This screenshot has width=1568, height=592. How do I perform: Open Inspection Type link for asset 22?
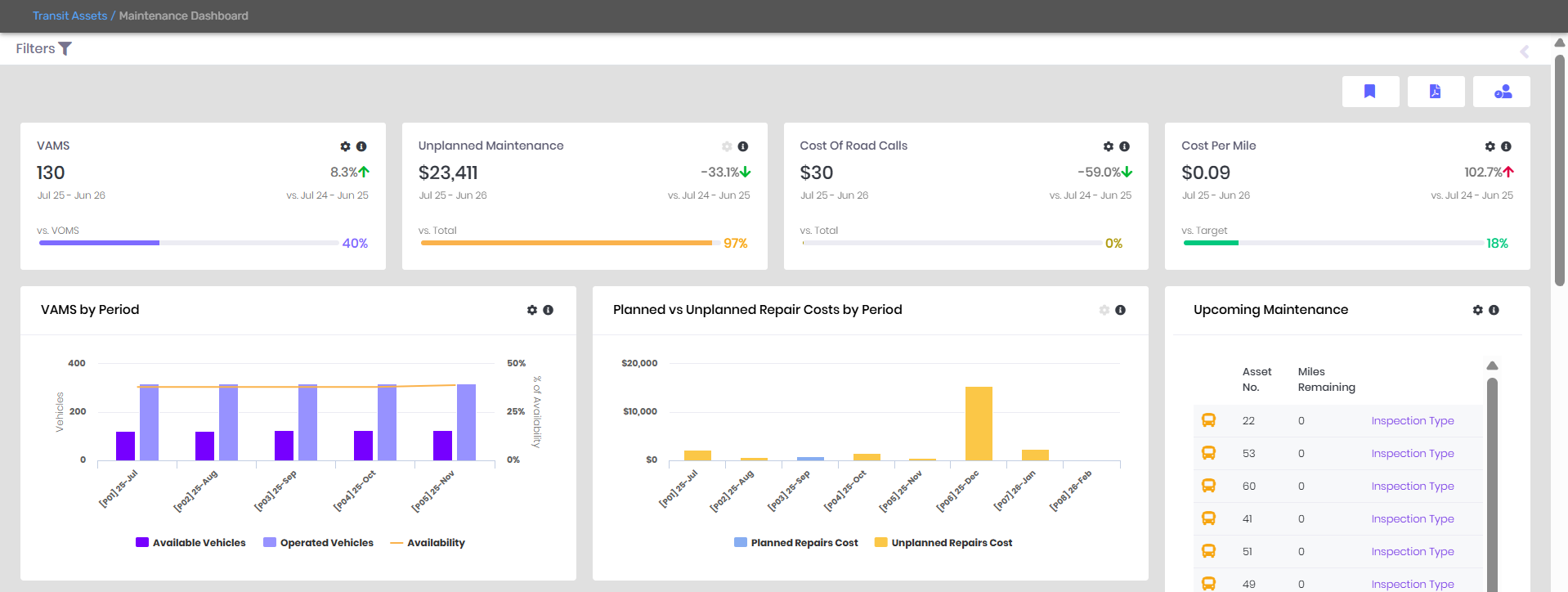point(1412,421)
